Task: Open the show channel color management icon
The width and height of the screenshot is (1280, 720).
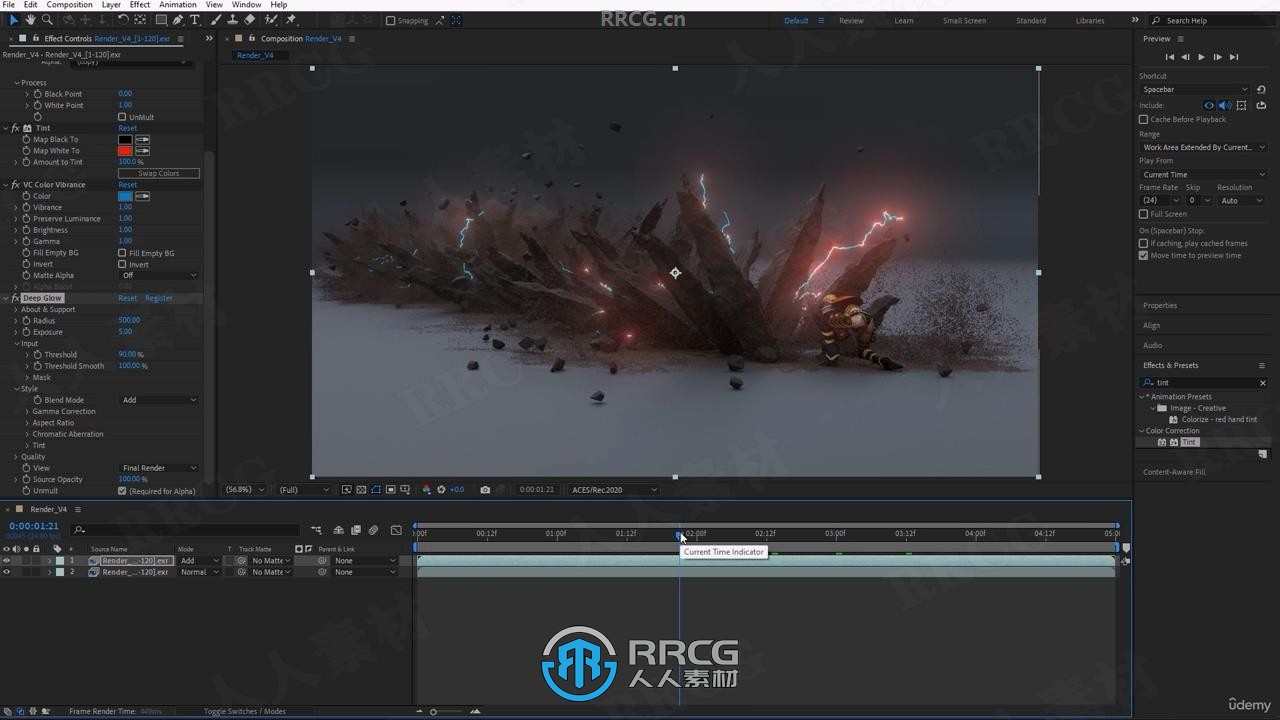Action: pos(426,490)
